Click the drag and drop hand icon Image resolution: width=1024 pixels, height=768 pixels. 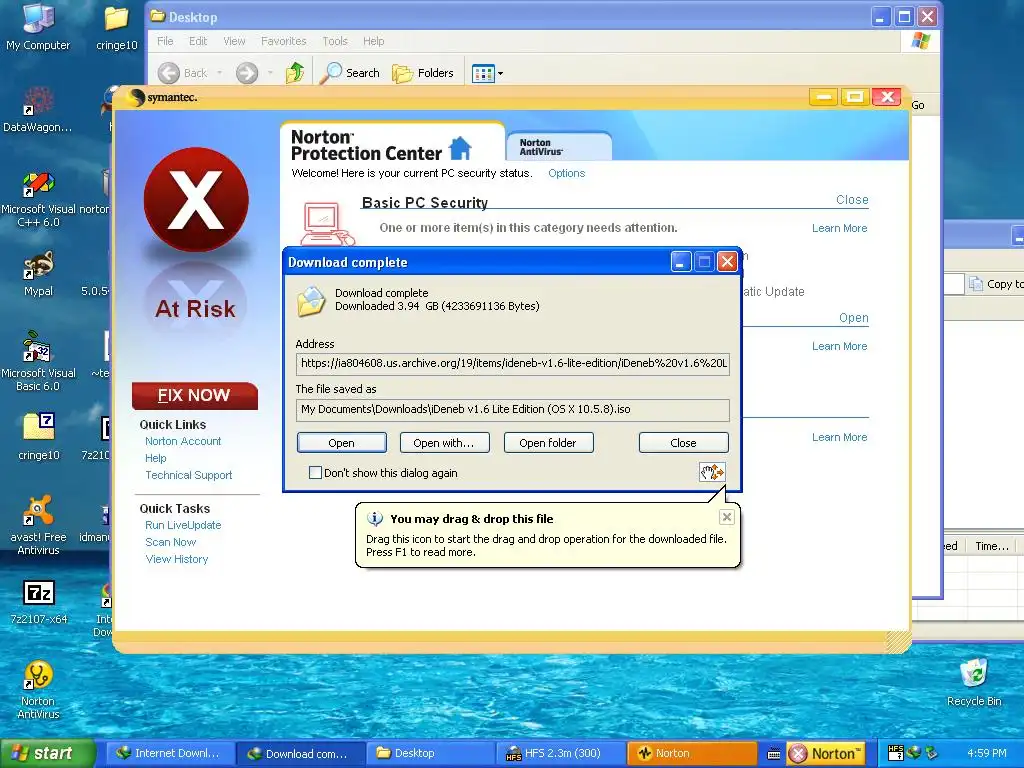click(712, 472)
